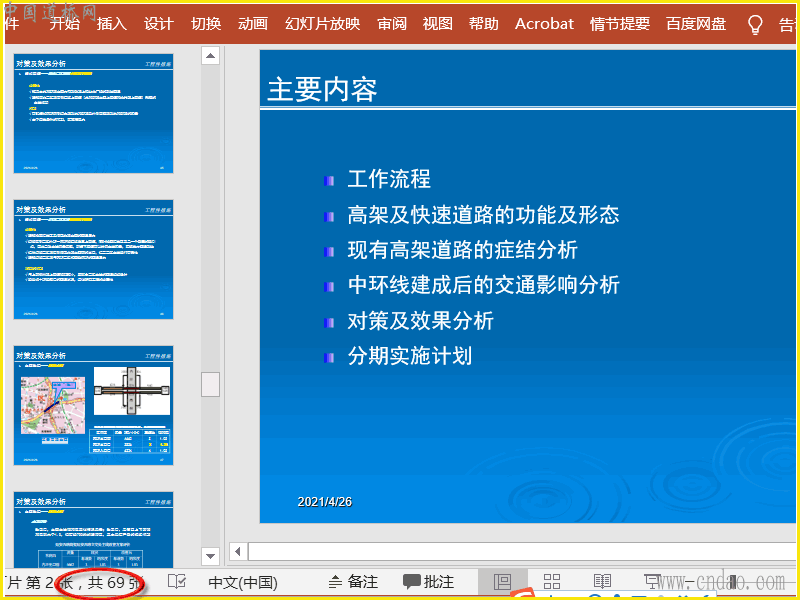
Task: Click the bullet 分期实施计划
Action: 410,356
